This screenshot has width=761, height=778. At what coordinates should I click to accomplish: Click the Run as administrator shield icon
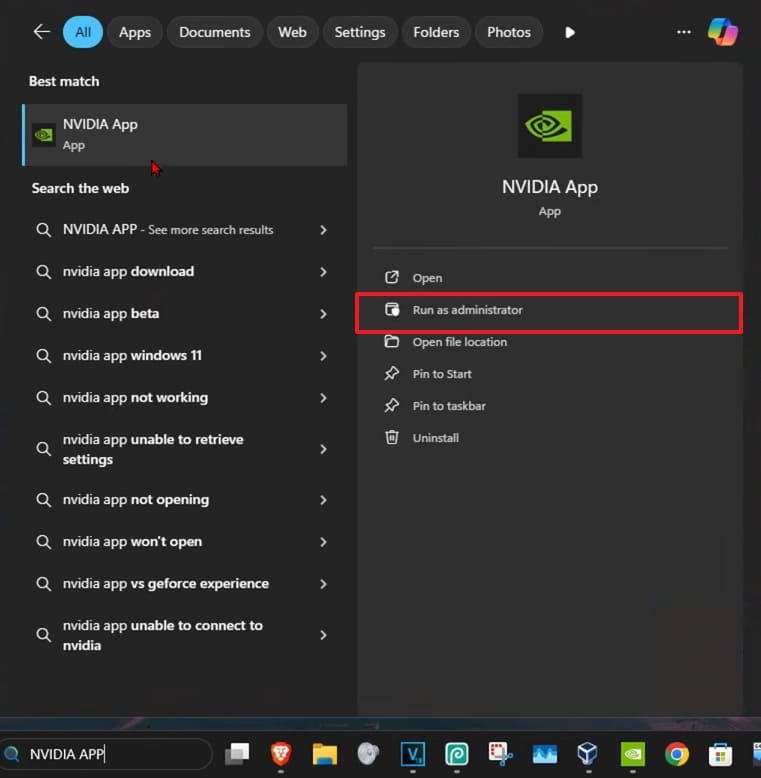click(x=392, y=309)
